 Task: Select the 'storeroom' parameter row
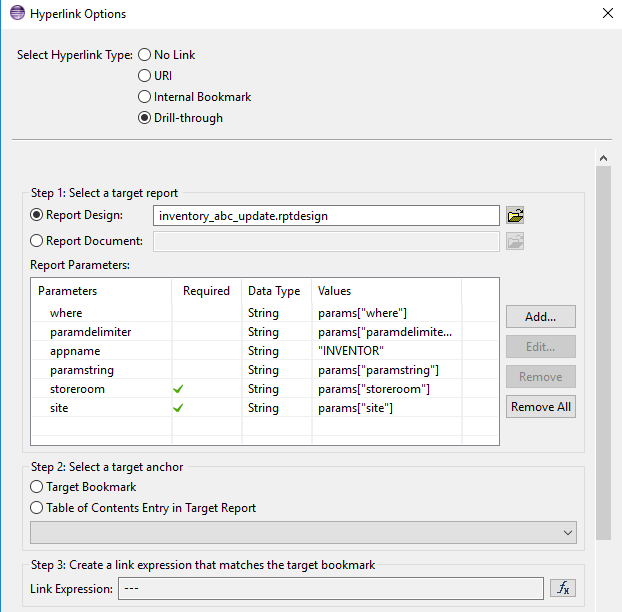tap(265, 389)
